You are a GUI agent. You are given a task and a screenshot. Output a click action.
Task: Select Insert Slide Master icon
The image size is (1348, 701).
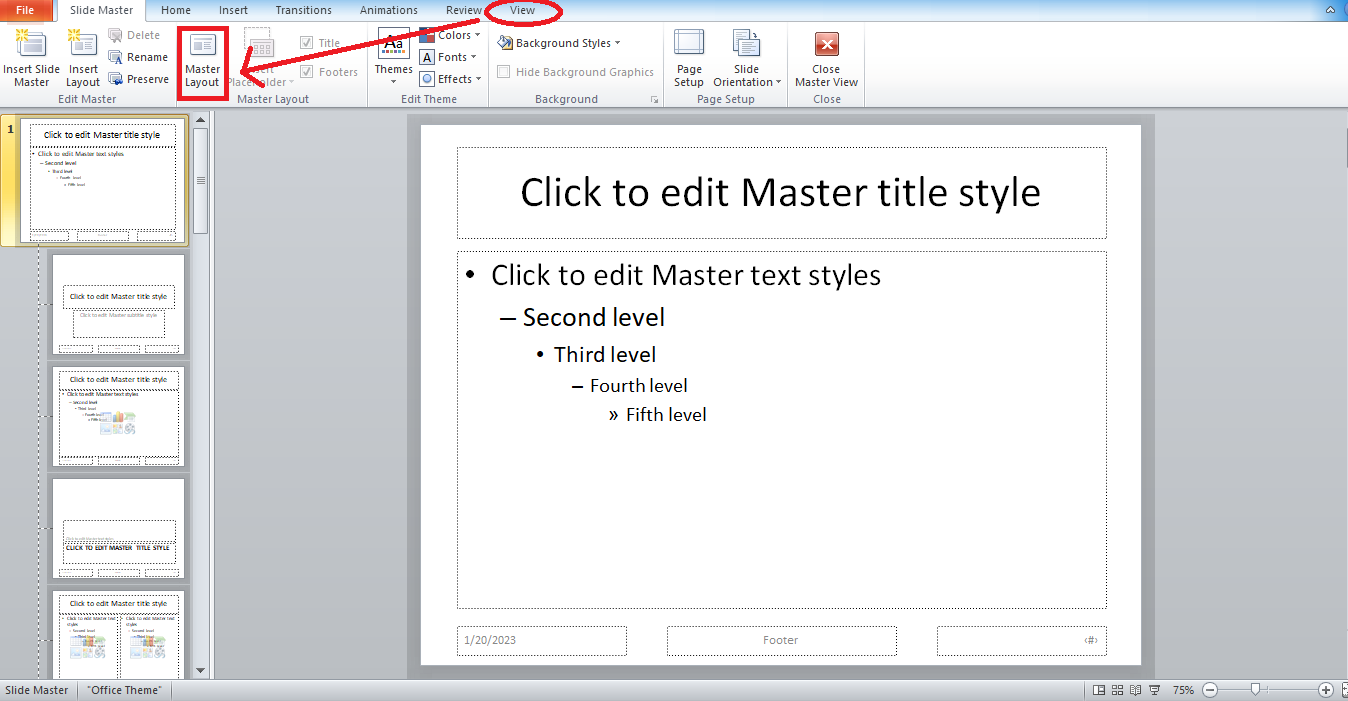pos(31,57)
